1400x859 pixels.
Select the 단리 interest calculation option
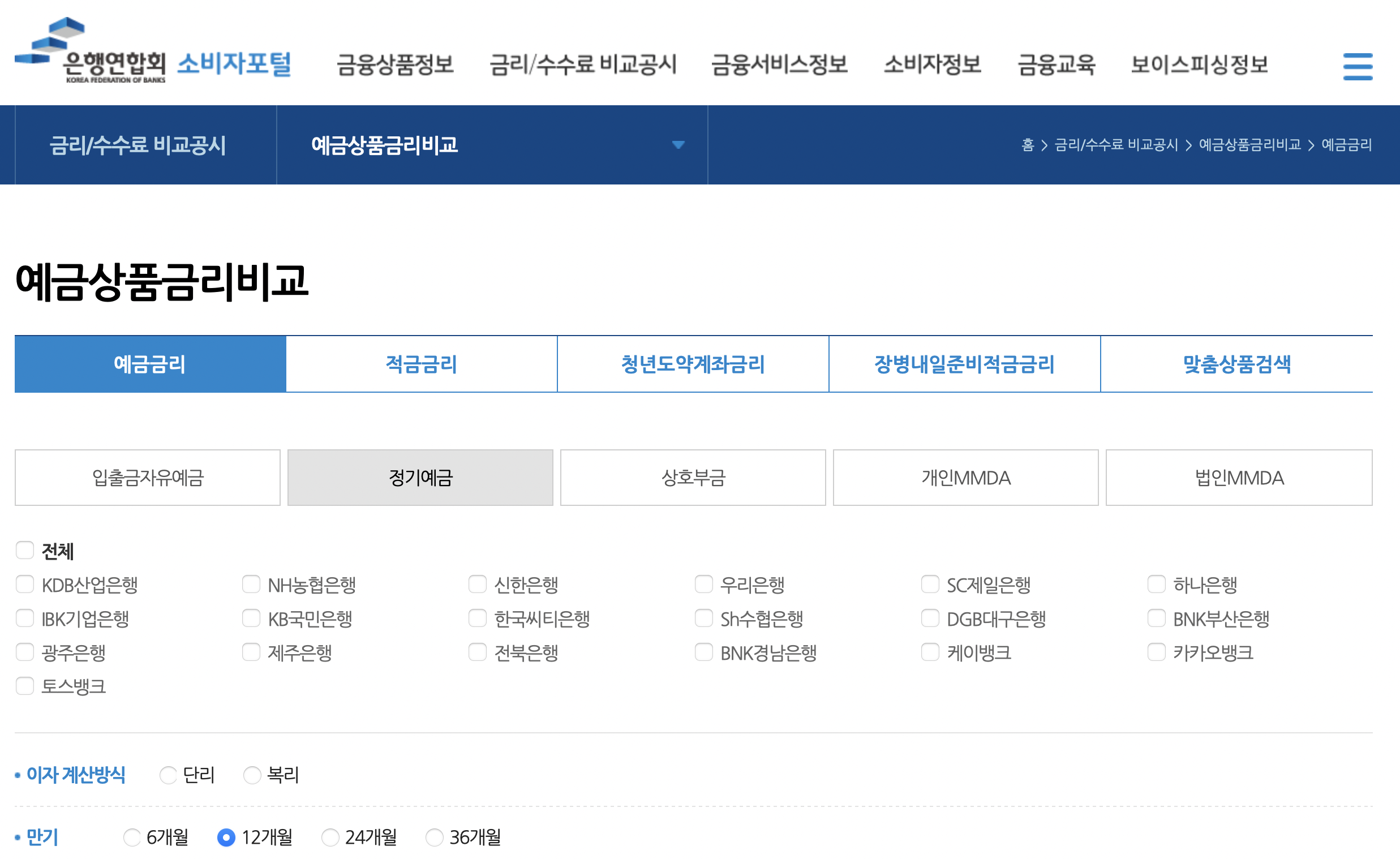(168, 775)
